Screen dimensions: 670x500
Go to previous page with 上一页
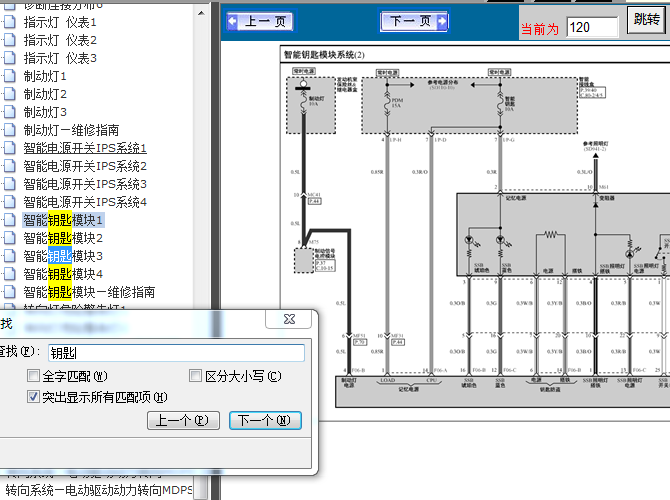point(261,21)
